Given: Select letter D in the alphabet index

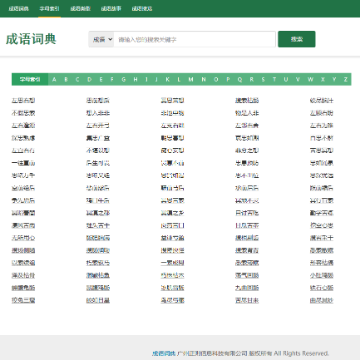Looking at the screenshot, I should pos(89,79).
